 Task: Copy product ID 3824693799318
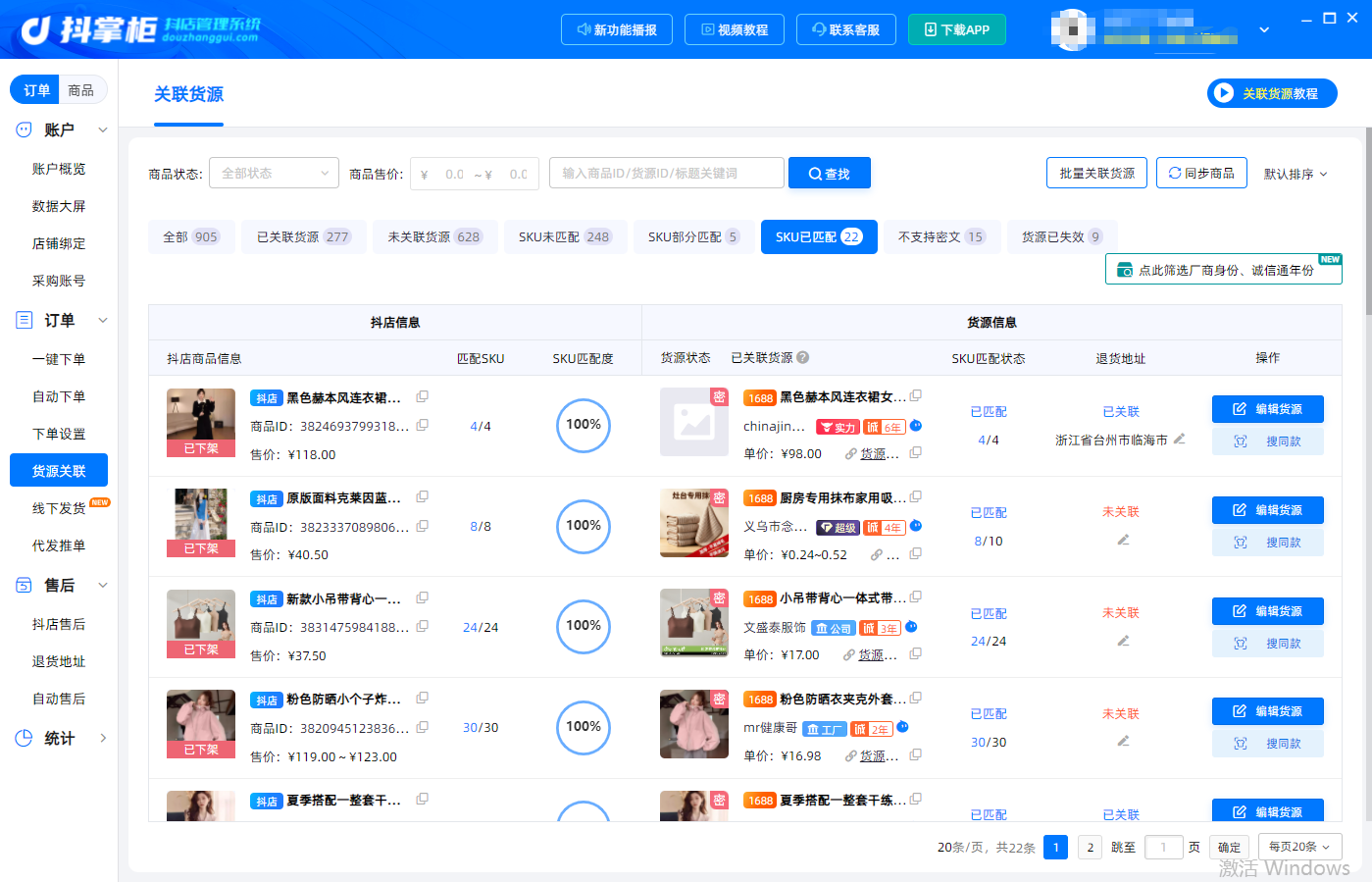click(423, 426)
